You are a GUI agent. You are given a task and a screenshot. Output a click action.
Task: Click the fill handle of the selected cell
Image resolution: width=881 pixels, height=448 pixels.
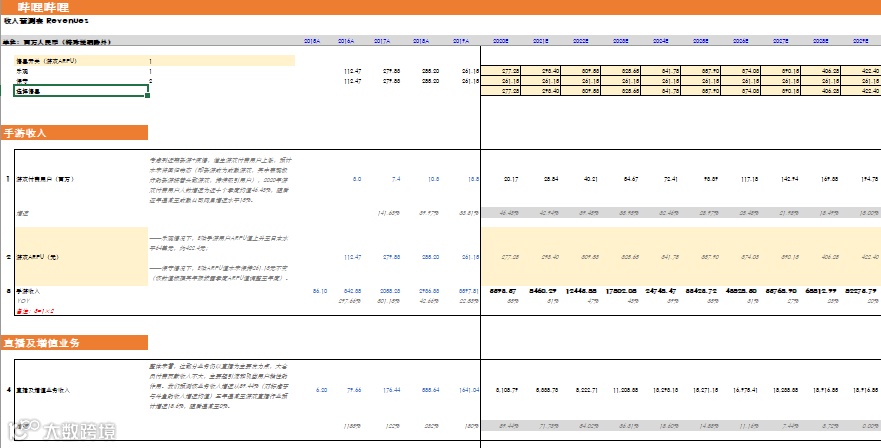(x=148, y=96)
